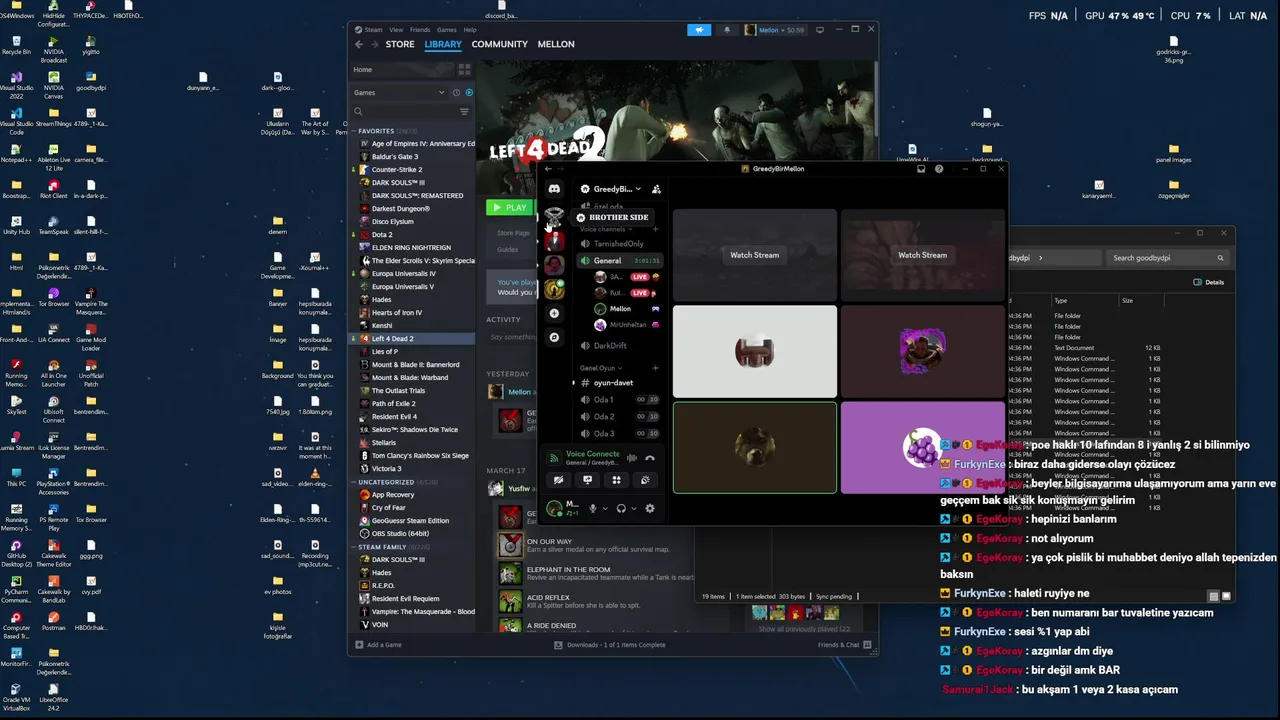Open Steam STORE tab
The width and height of the screenshot is (1280, 720).
pos(400,44)
